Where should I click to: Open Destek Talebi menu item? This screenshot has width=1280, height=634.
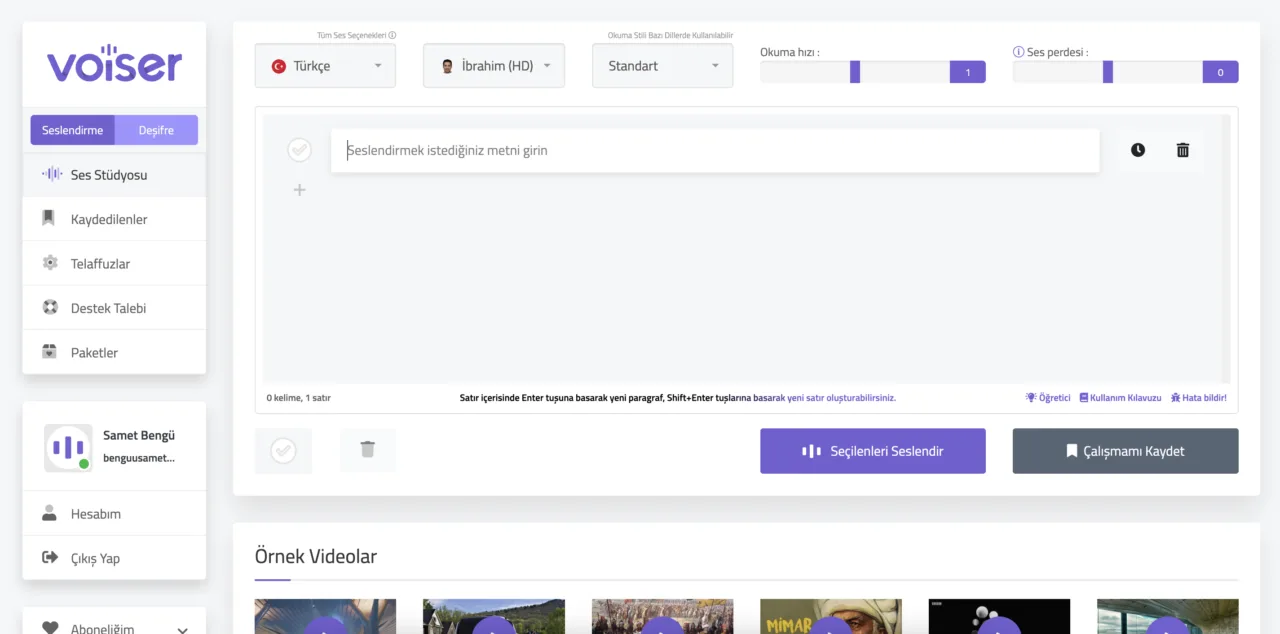tap(114, 308)
